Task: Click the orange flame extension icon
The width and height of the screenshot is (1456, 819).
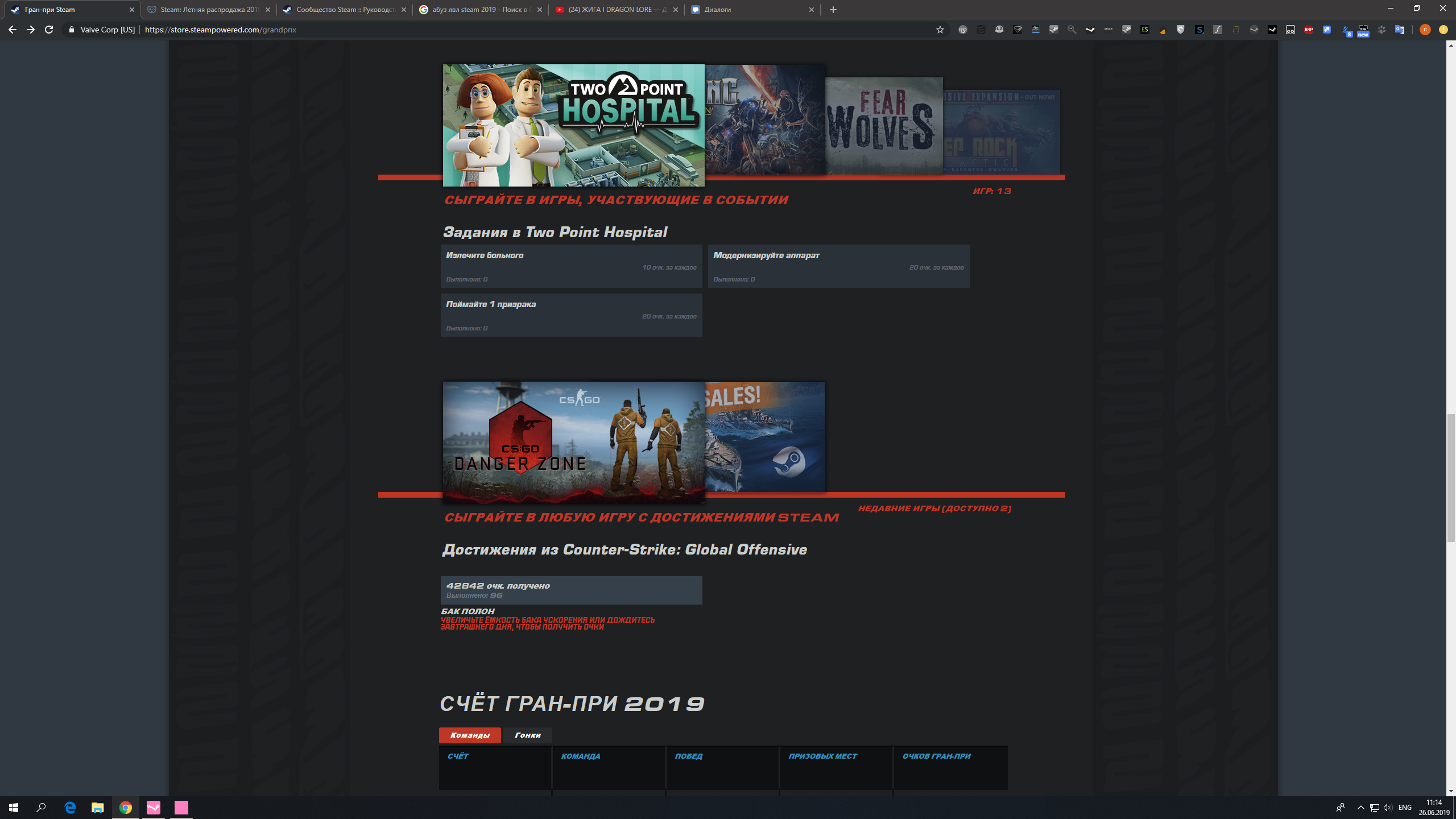Action: pyautogui.click(x=1163, y=30)
